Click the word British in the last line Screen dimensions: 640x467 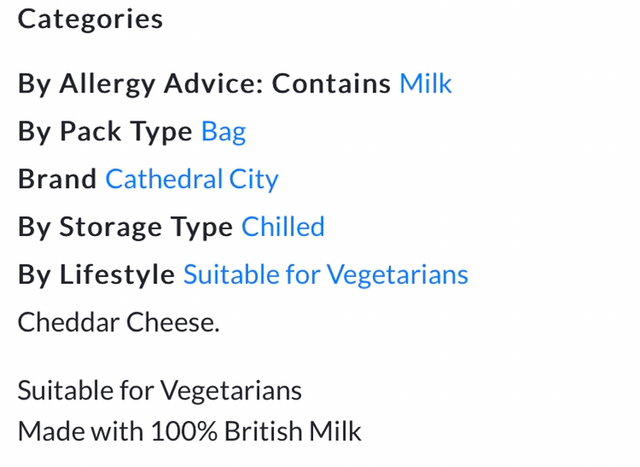point(263,432)
